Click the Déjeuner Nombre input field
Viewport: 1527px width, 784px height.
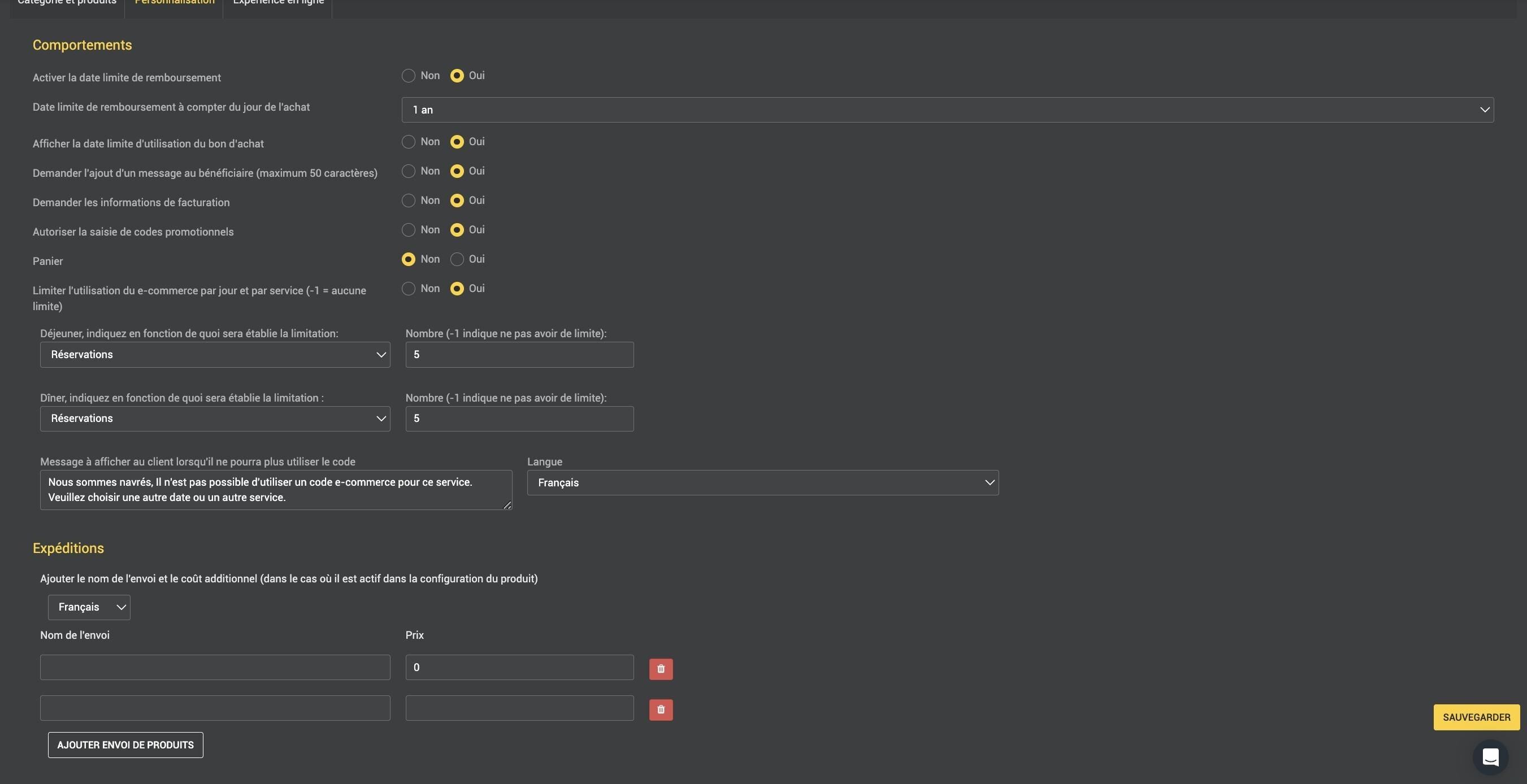coord(519,355)
